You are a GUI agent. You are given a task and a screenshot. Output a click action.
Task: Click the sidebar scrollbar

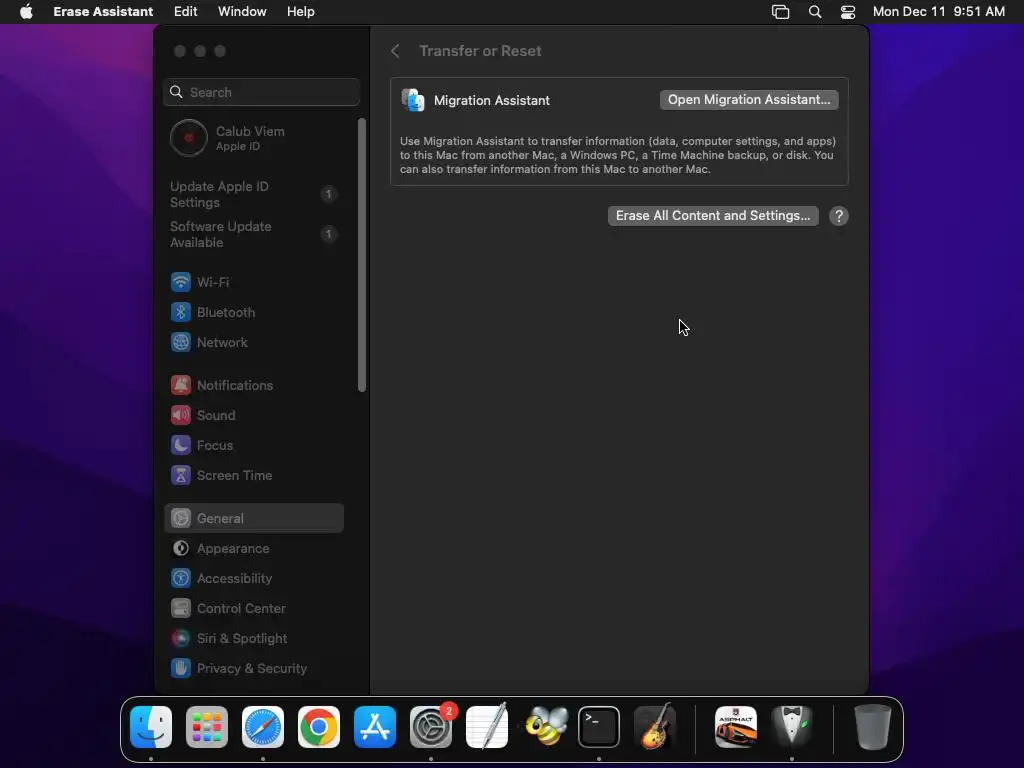pyautogui.click(x=362, y=255)
